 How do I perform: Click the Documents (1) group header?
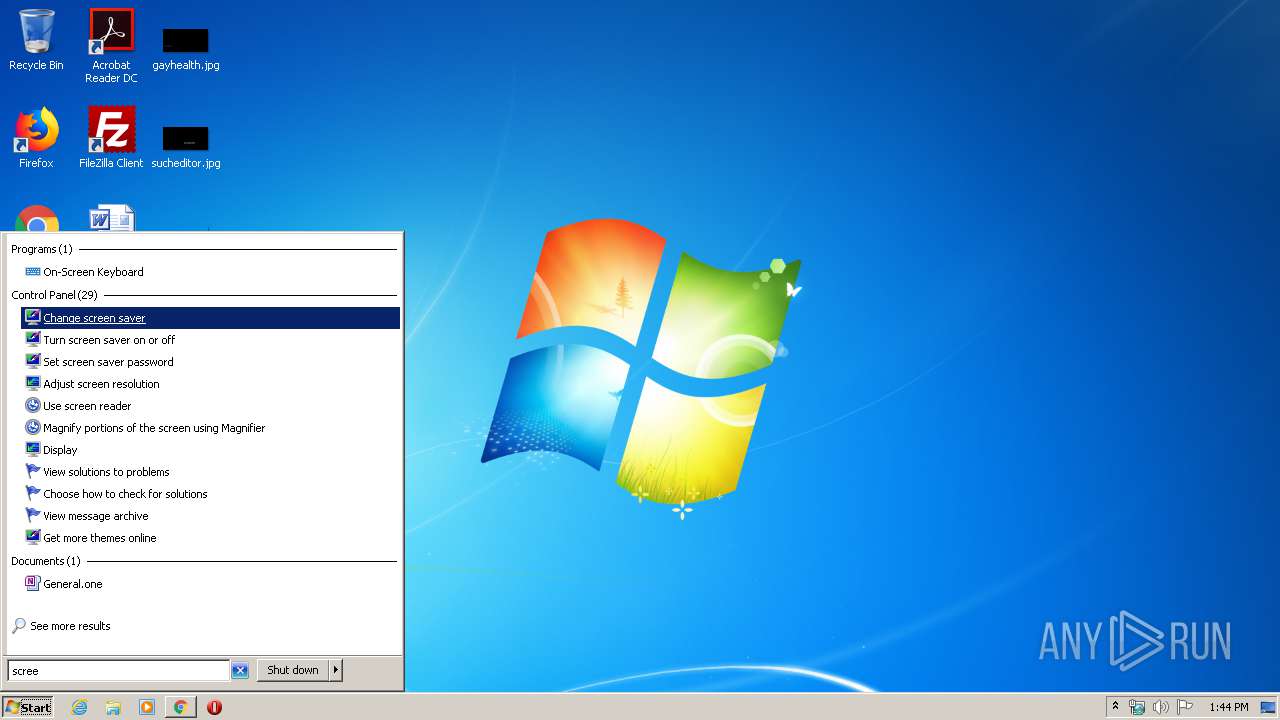coord(45,561)
